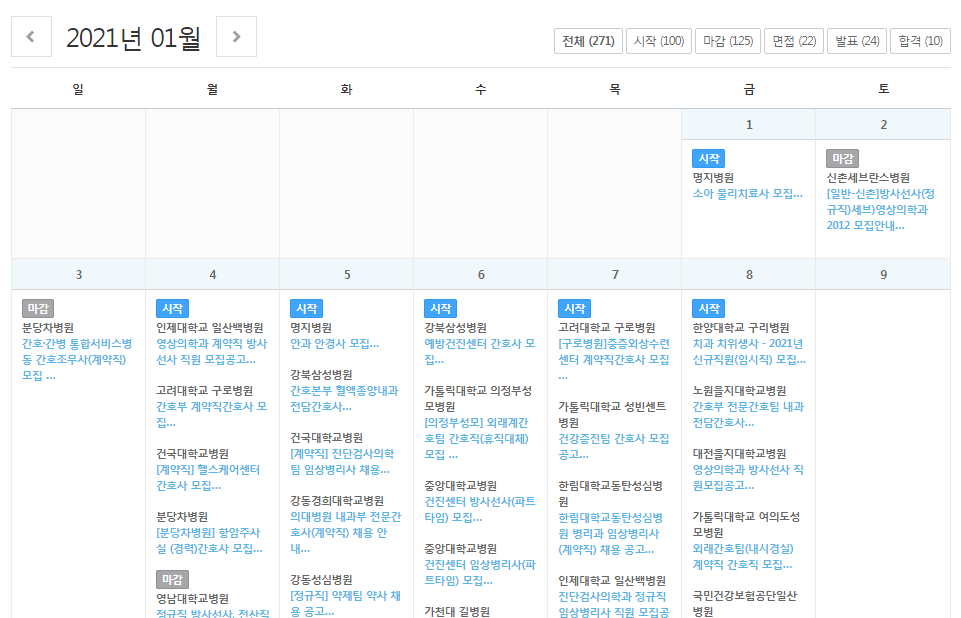Open 헬스케어센터 간호사 모집 link
The height and width of the screenshot is (618, 961).
[208, 478]
